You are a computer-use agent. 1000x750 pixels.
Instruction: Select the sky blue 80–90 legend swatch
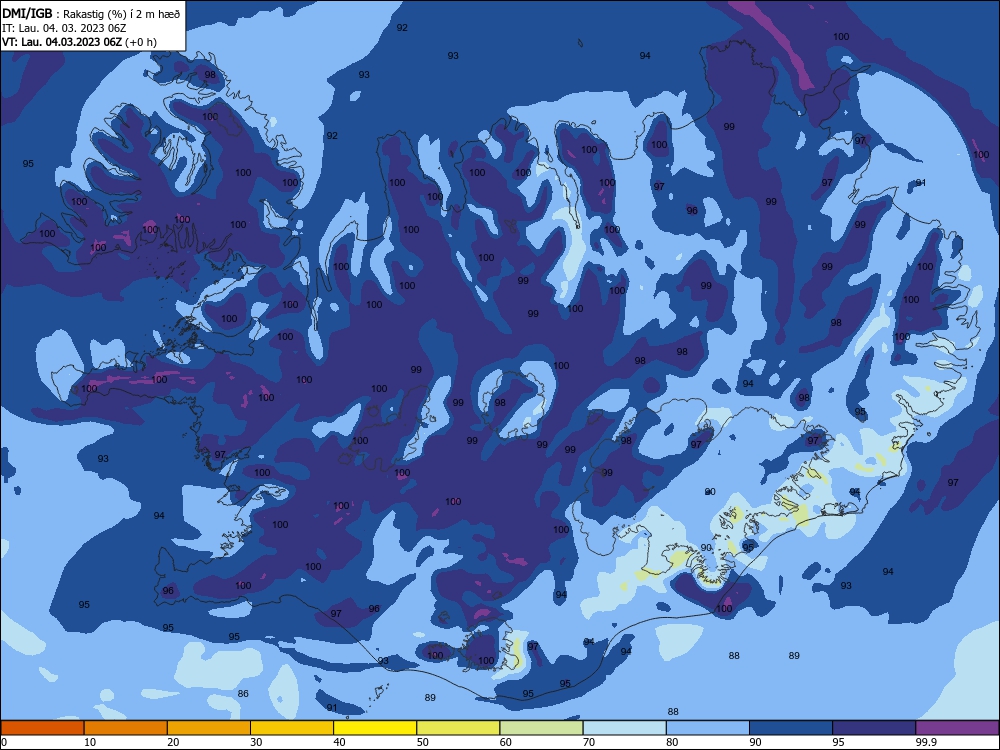[708, 728]
